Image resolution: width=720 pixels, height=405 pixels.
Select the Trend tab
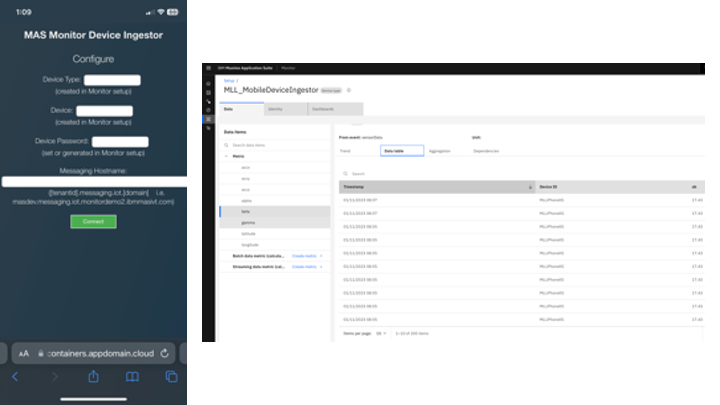[x=345, y=151]
